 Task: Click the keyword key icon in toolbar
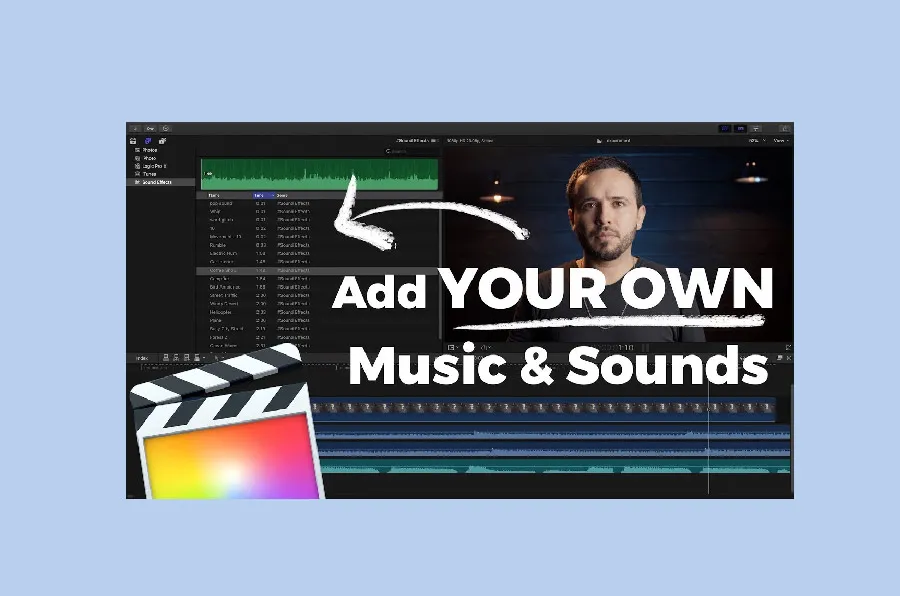coord(150,128)
